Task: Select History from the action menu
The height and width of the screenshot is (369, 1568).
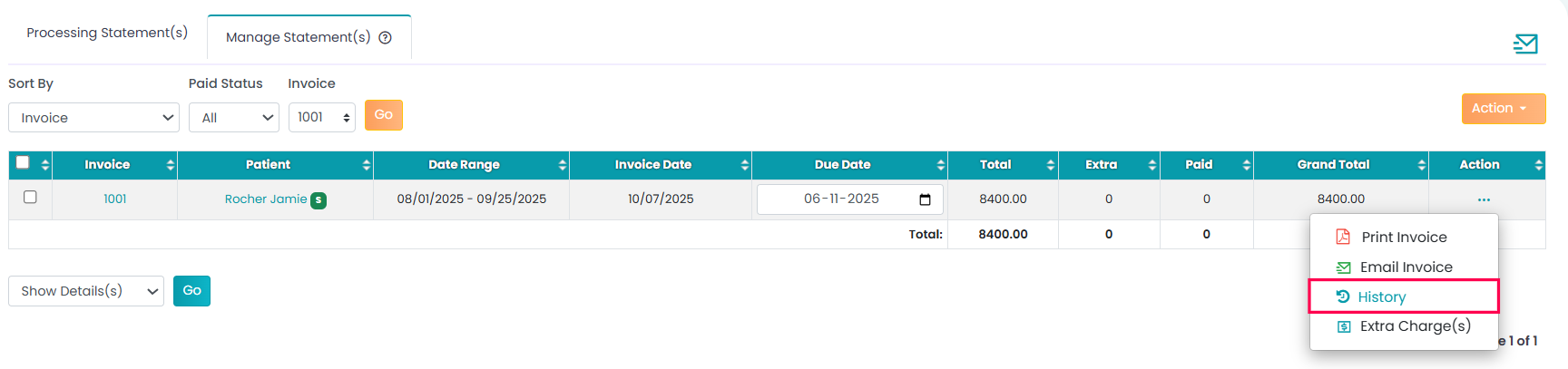Action: tap(1381, 296)
